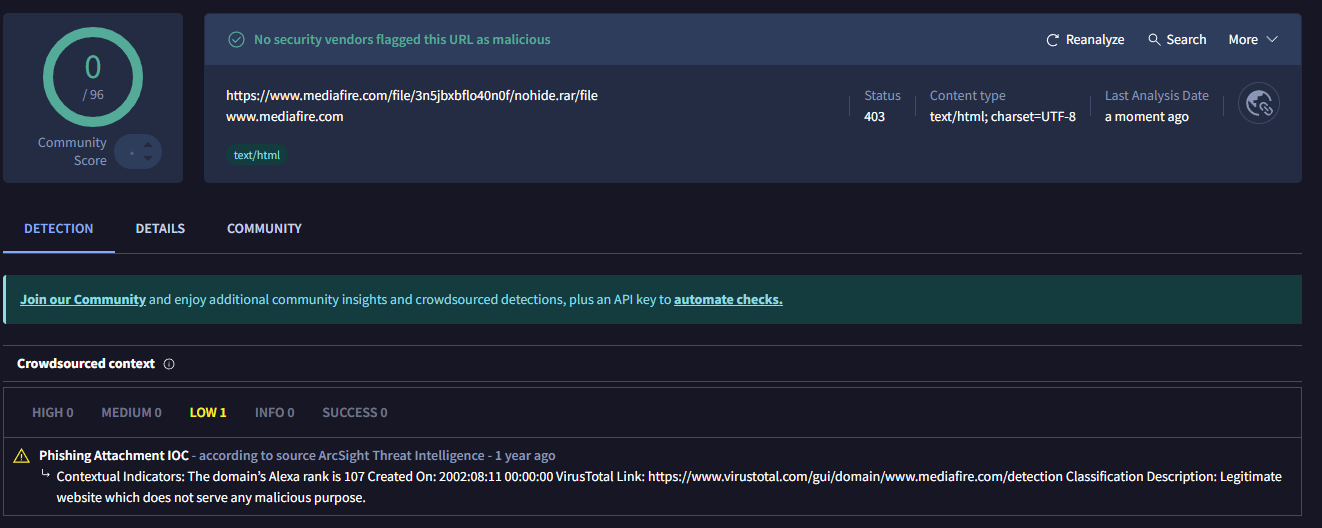
Task: Downvote the community score with the down arrow
Action: 148,158
